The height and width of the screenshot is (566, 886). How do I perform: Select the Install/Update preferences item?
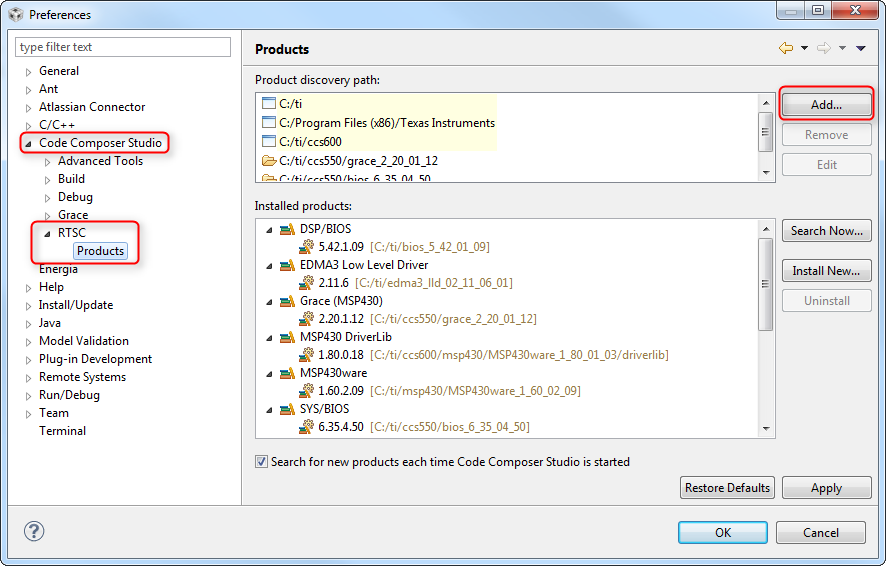pyautogui.click(x=76, y=305)
